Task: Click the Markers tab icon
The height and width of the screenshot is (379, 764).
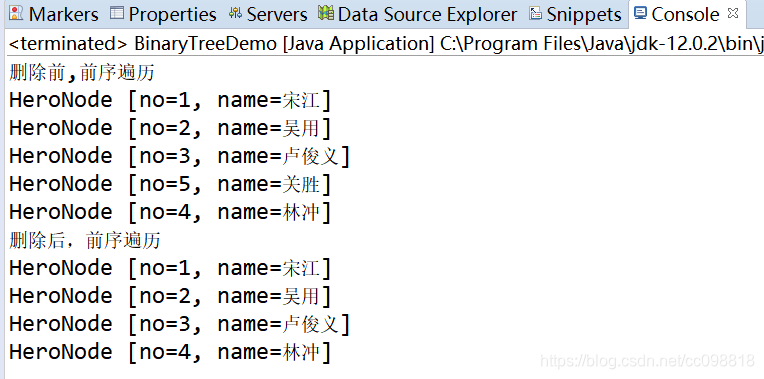Action: click(x=16, y=13)
